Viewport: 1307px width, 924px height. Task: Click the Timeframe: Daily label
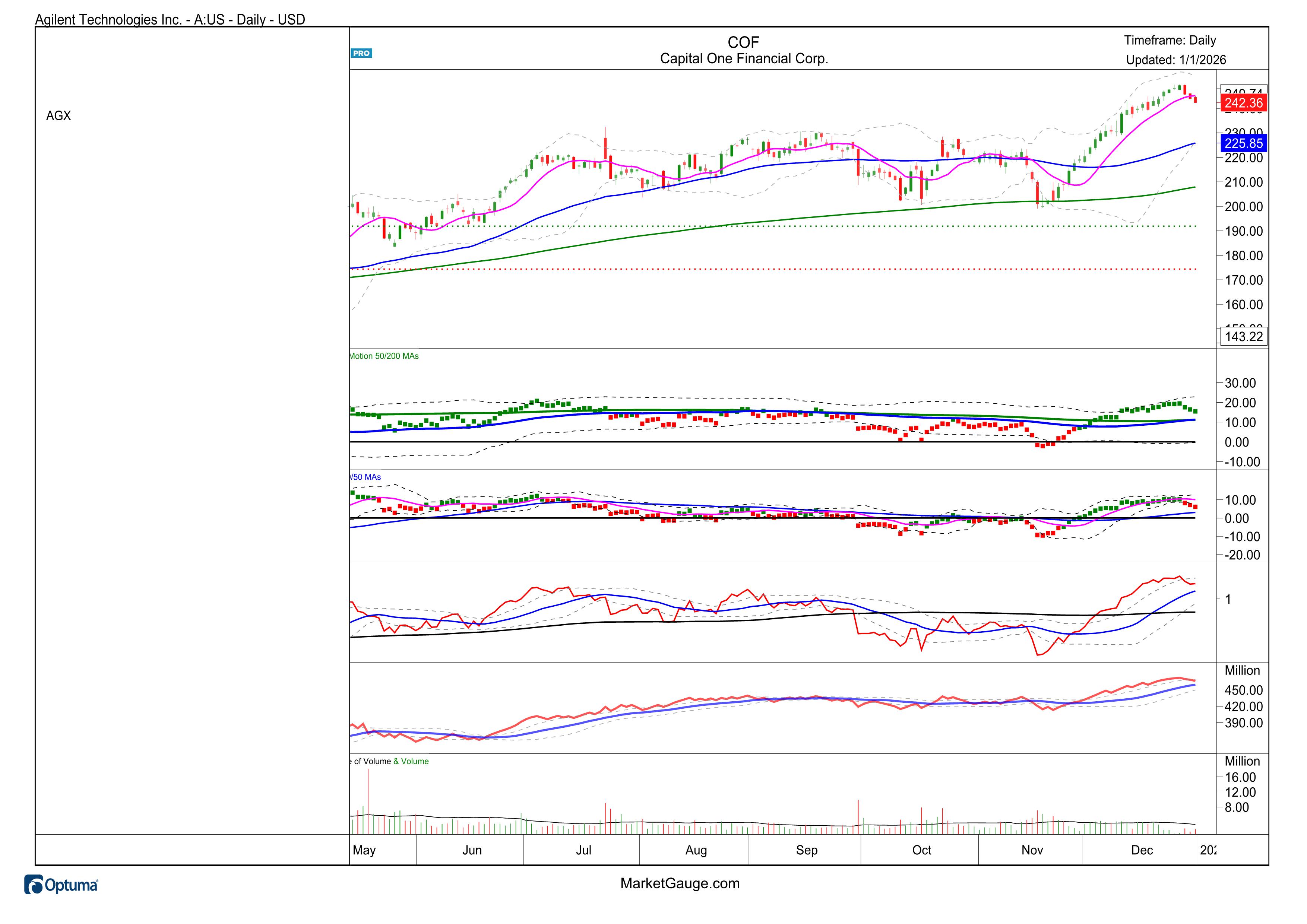(x=1170, y=40)
